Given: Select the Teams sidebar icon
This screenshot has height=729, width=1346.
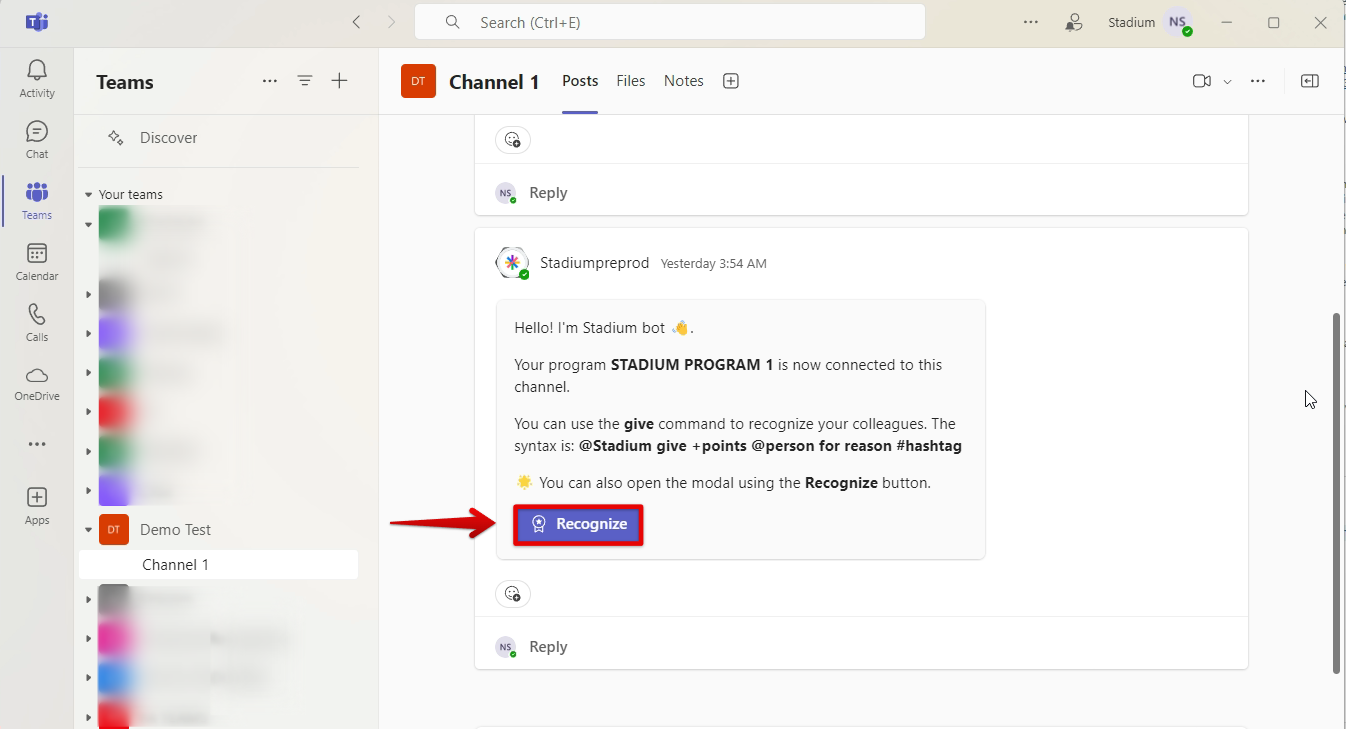Looking at the screenshot, I should click(37, 200).
